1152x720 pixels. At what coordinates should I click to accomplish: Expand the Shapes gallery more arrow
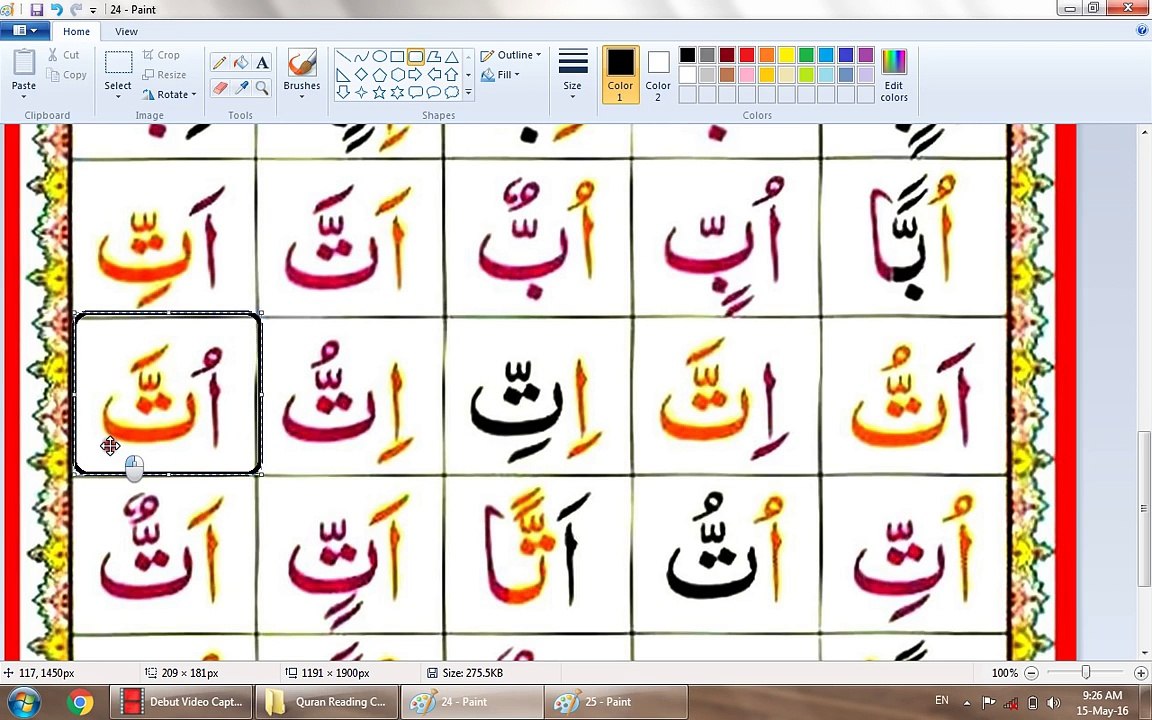pyautogui.click(x=468, y=93)
